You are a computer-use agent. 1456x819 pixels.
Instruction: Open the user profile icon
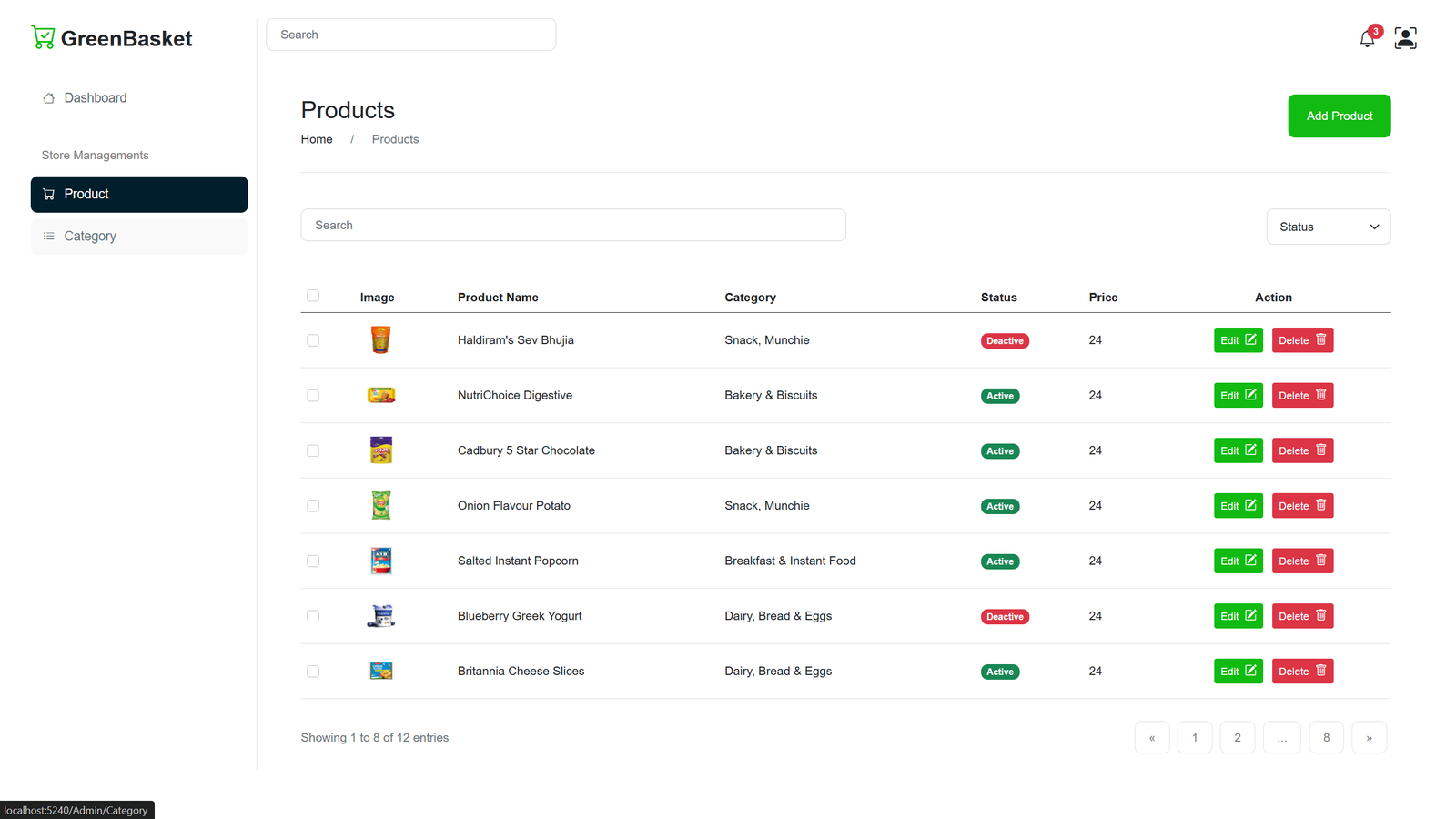[1405, 38]
